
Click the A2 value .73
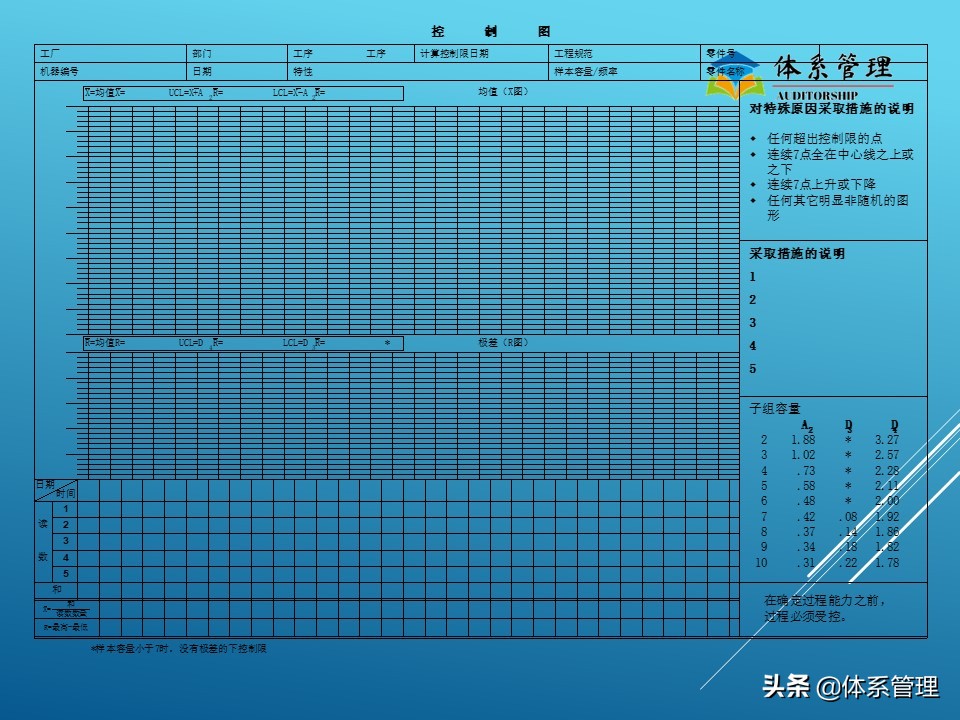tap(806, 471)
